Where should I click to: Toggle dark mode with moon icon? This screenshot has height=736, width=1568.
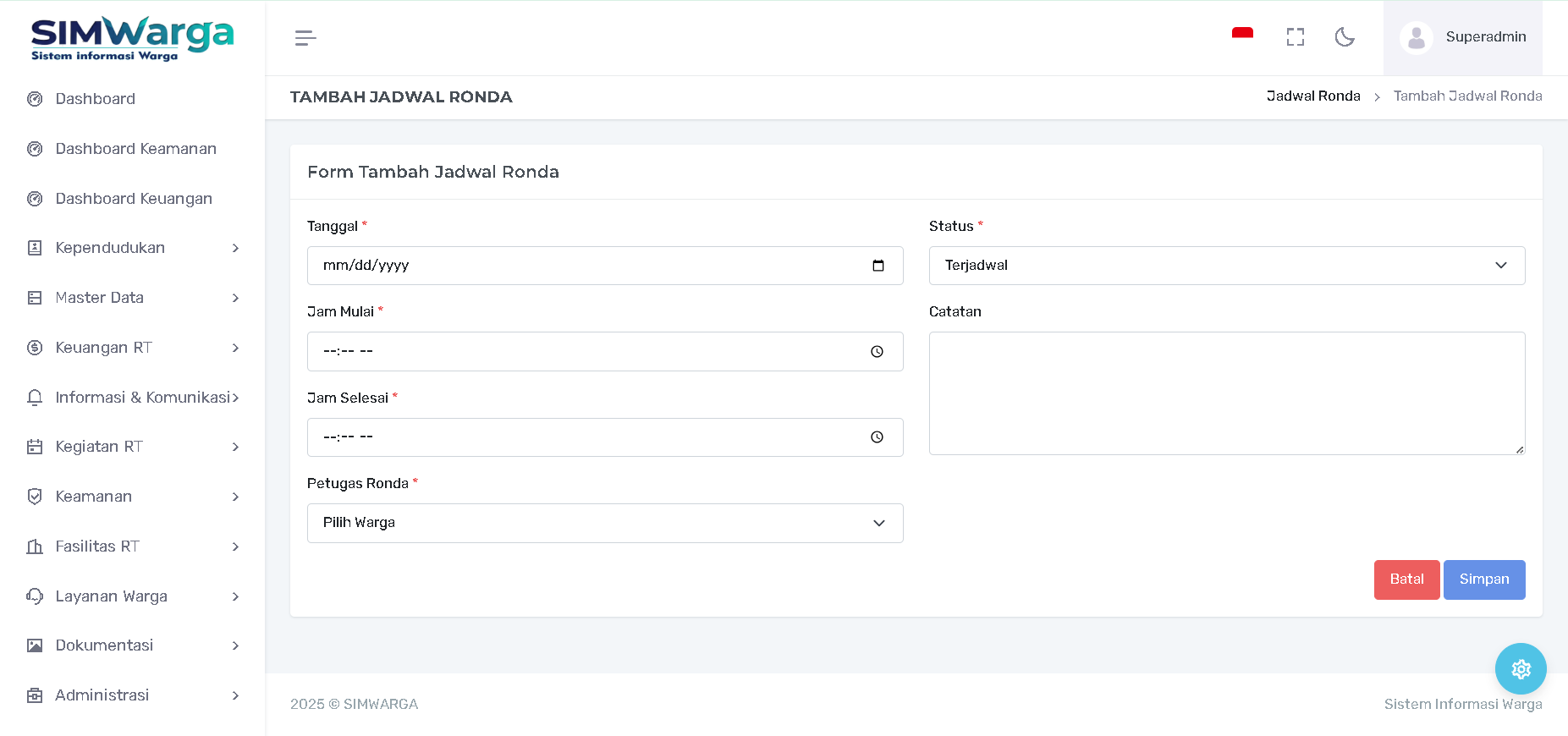(x=1344, y=37)
